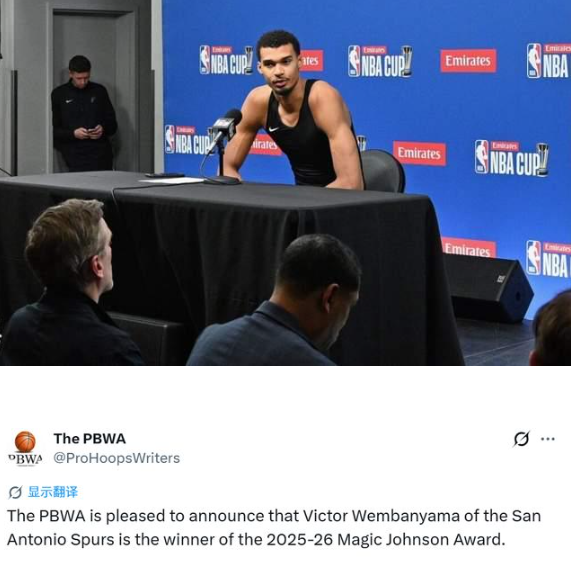Image resolution: width=571 pixels, height=566 pixels.
Task: Open the @ProHoopsWriters handle
Action: tap(117, 458)
